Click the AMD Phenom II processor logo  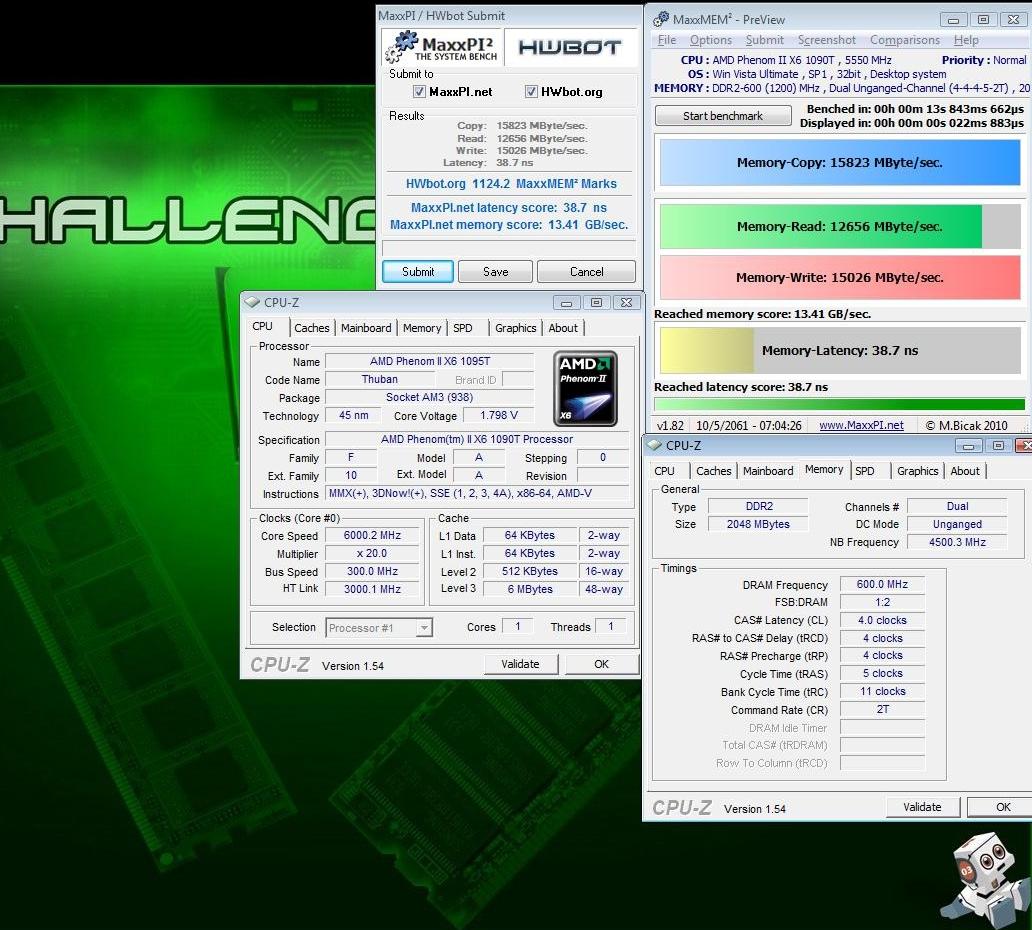click(585, 388)
